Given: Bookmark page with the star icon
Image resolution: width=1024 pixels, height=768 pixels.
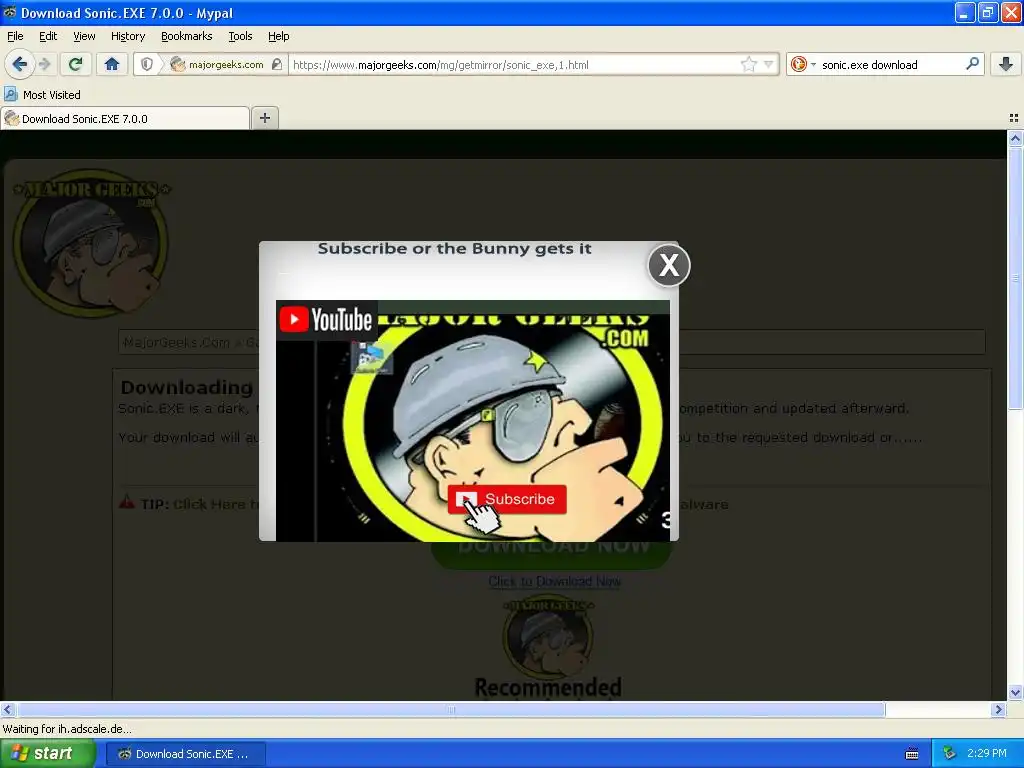Looking at the screenshot, I should [x=748, y=64].
